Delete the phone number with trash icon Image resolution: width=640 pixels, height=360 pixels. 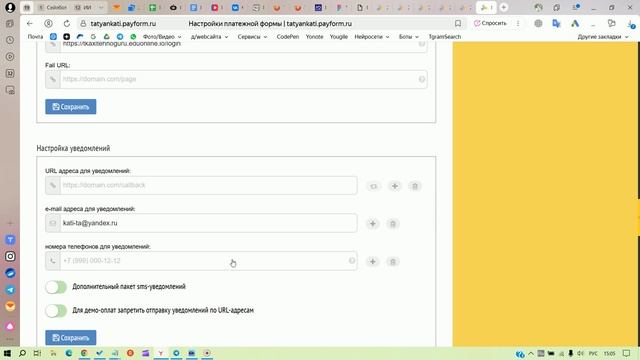tap(393, 262)
